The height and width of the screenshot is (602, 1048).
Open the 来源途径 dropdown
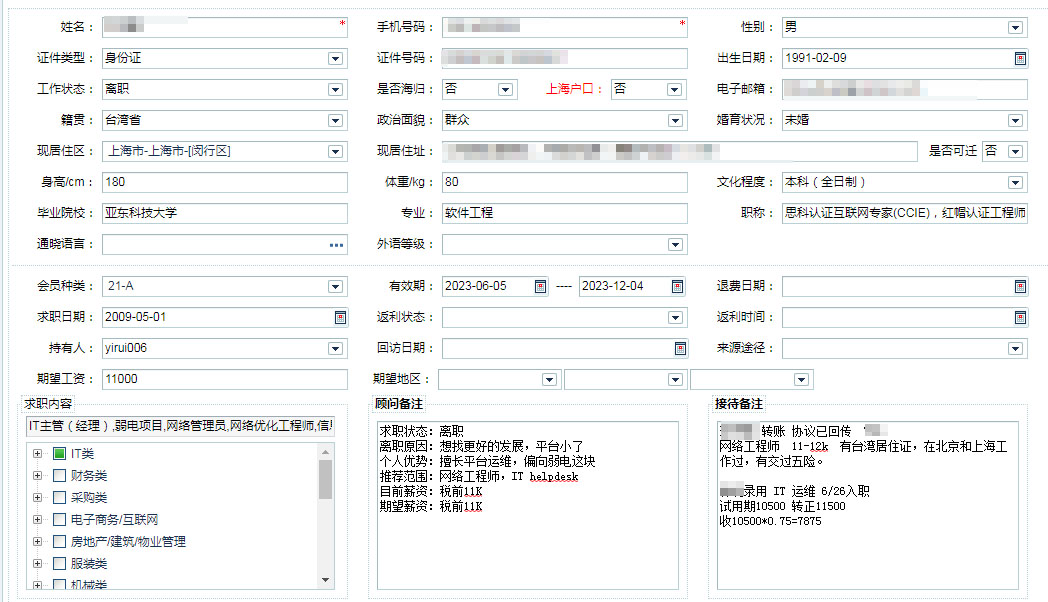tap(1015, 348)
